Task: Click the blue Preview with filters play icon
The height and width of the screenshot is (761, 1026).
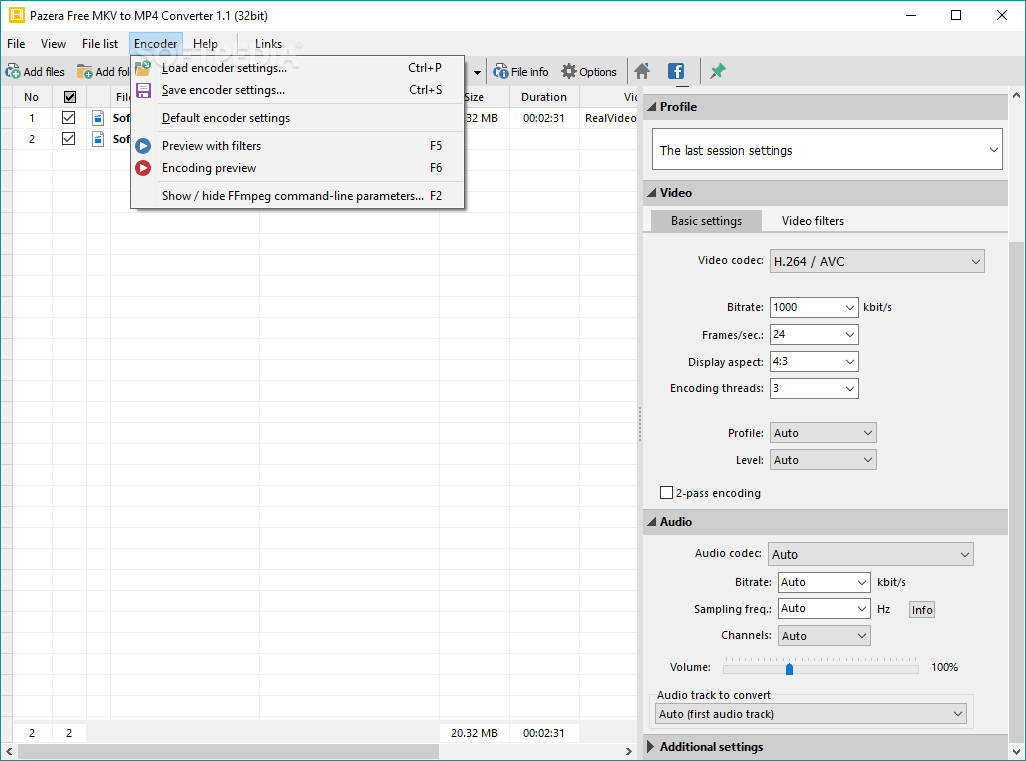Action: tap(143, 146)
